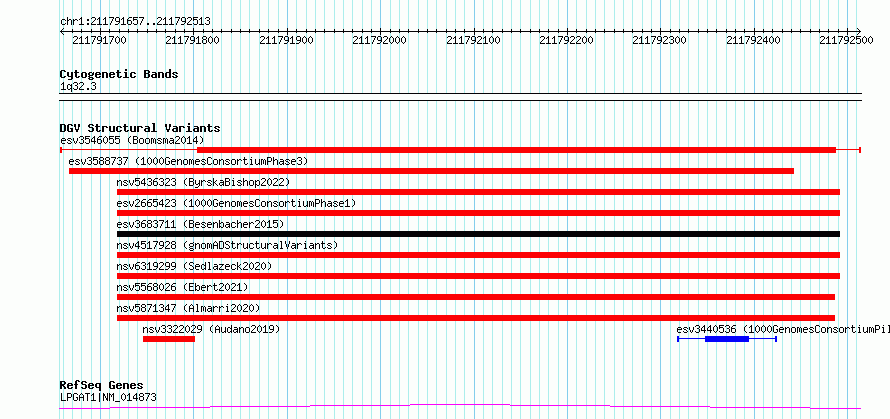Click the nsv5871347 Almarri2020 red bar
The width and height of the screenshot is (890, 419).
coord(476,318)
